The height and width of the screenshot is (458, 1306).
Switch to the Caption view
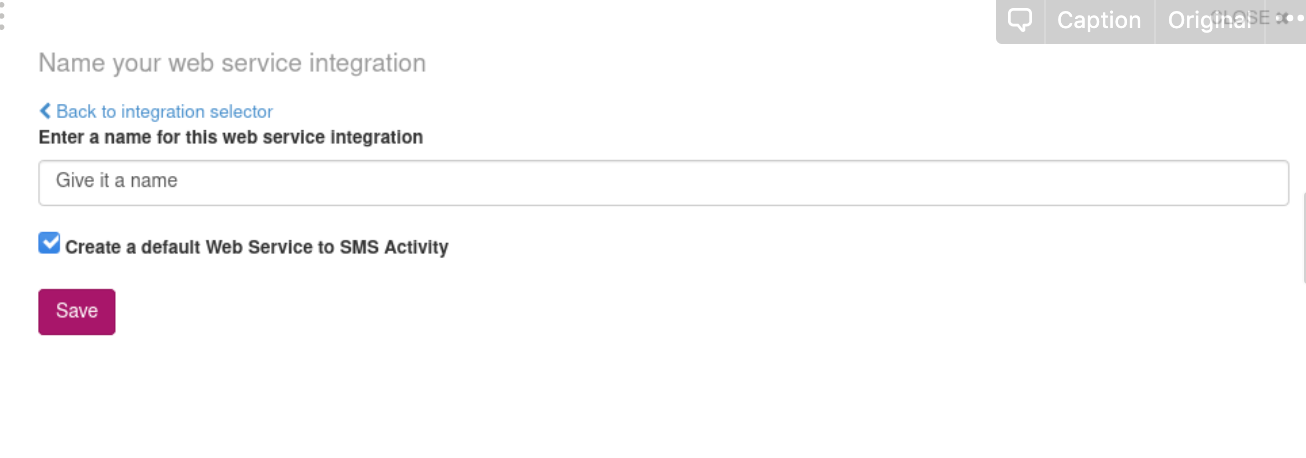[1099, 20]
